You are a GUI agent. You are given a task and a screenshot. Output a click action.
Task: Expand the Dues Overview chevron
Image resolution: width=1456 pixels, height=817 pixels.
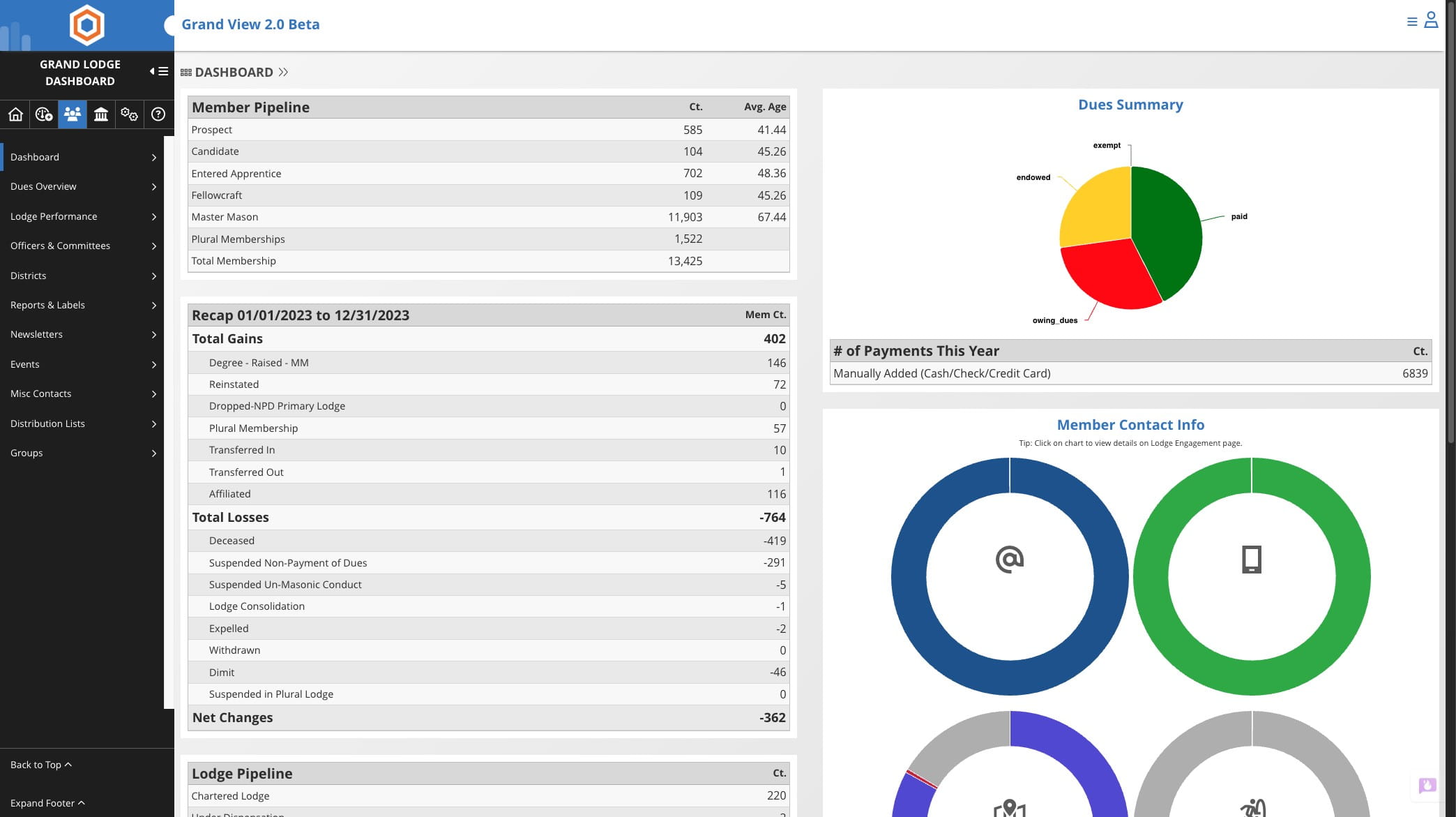pyautogui.click(x=154, y=187)
